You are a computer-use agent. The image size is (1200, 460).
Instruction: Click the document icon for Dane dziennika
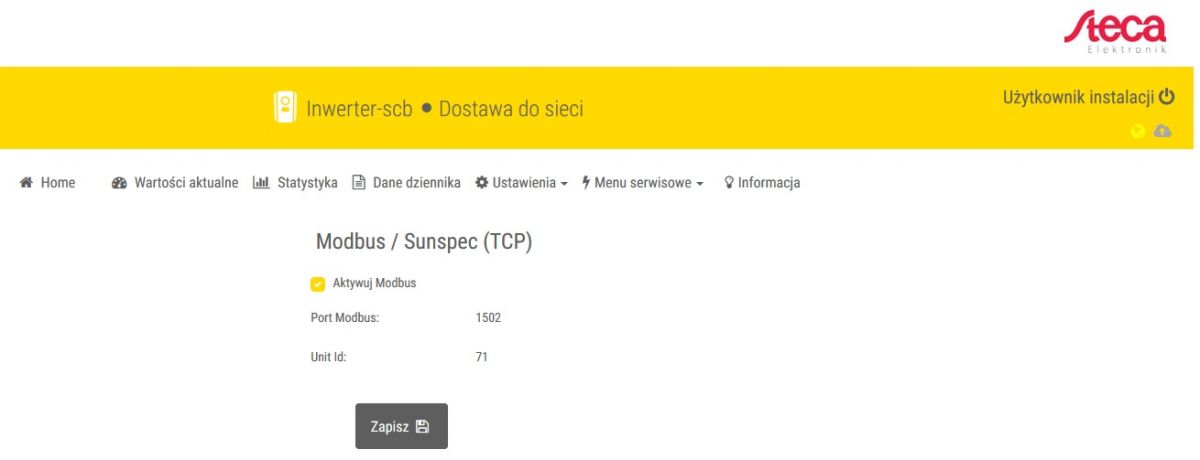(x=359, y=183)
